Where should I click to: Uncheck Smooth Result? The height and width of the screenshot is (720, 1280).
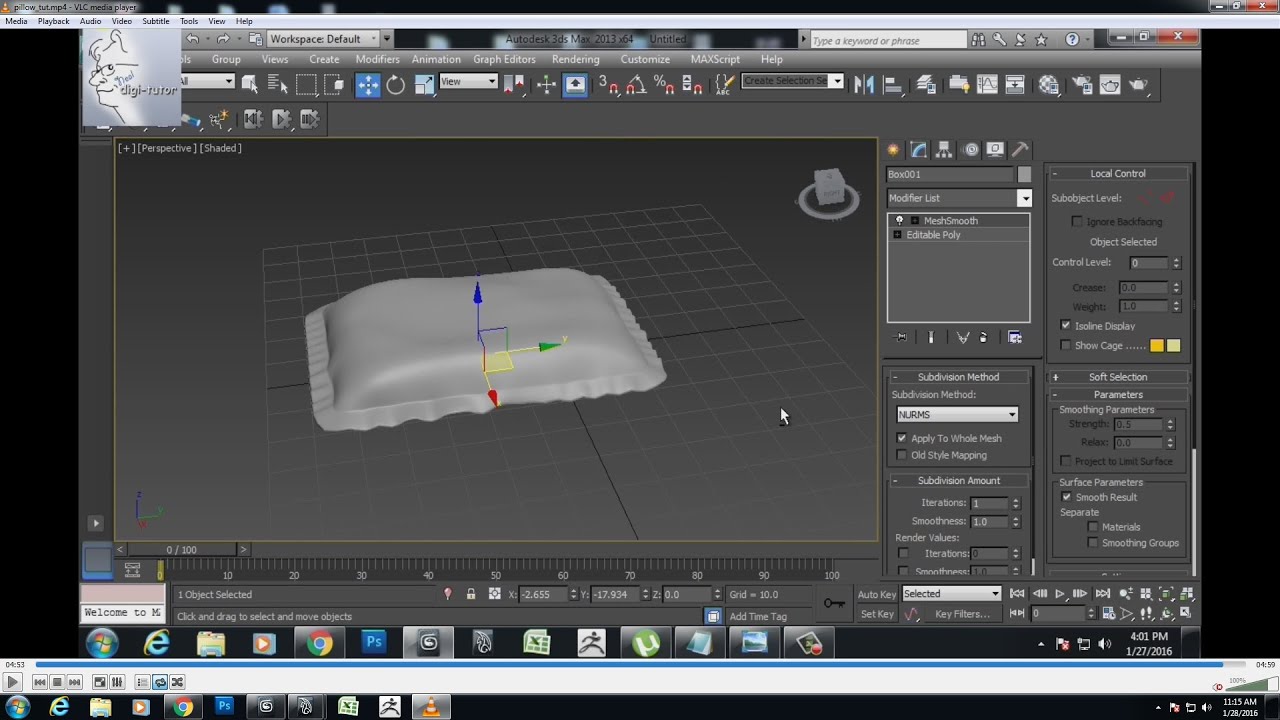(1066, 497)
